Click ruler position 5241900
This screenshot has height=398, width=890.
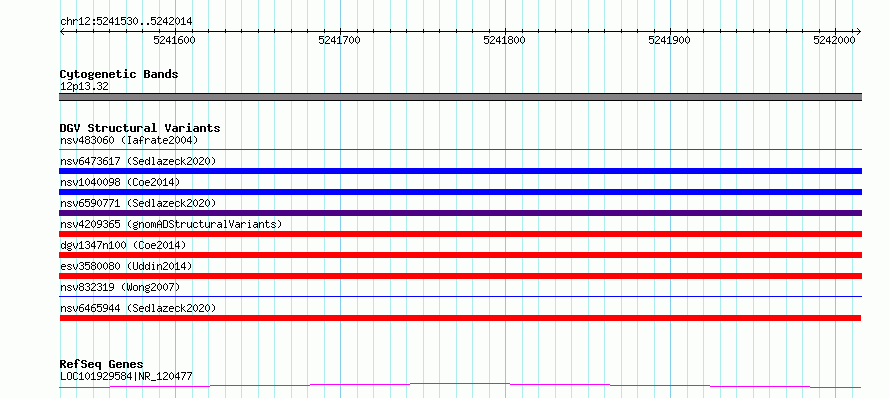pyautogui.click(x=670, y=40)
